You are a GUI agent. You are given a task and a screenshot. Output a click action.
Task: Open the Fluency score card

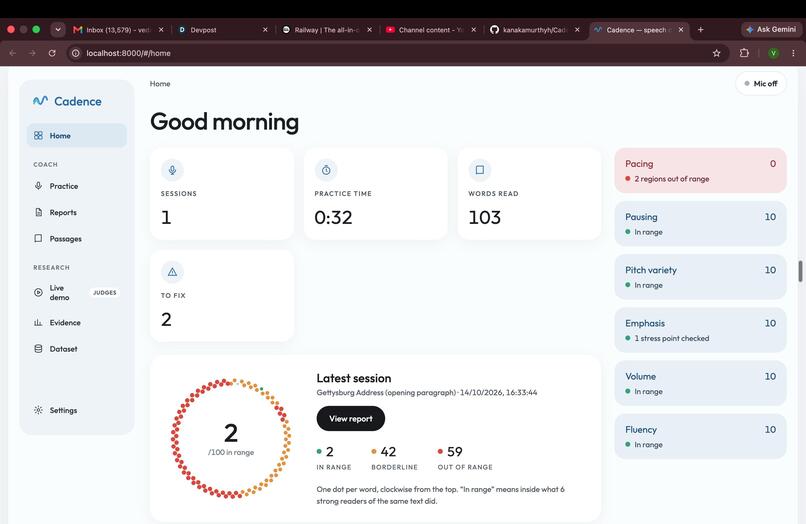700,436
